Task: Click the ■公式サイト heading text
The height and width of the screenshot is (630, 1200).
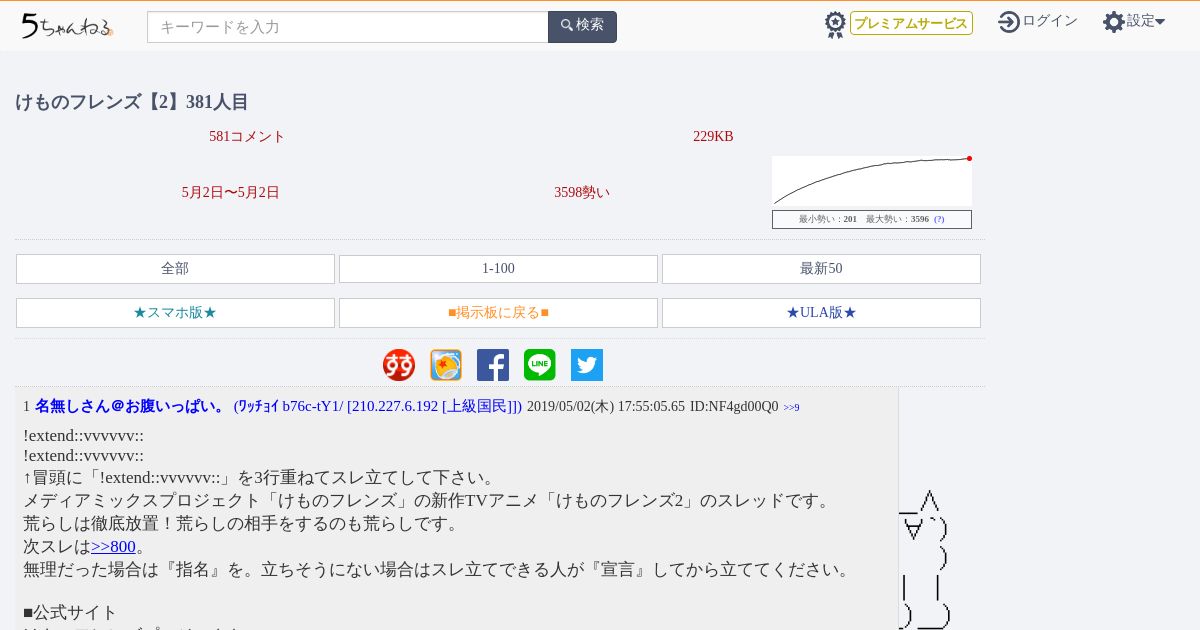Action: point(70,612)
